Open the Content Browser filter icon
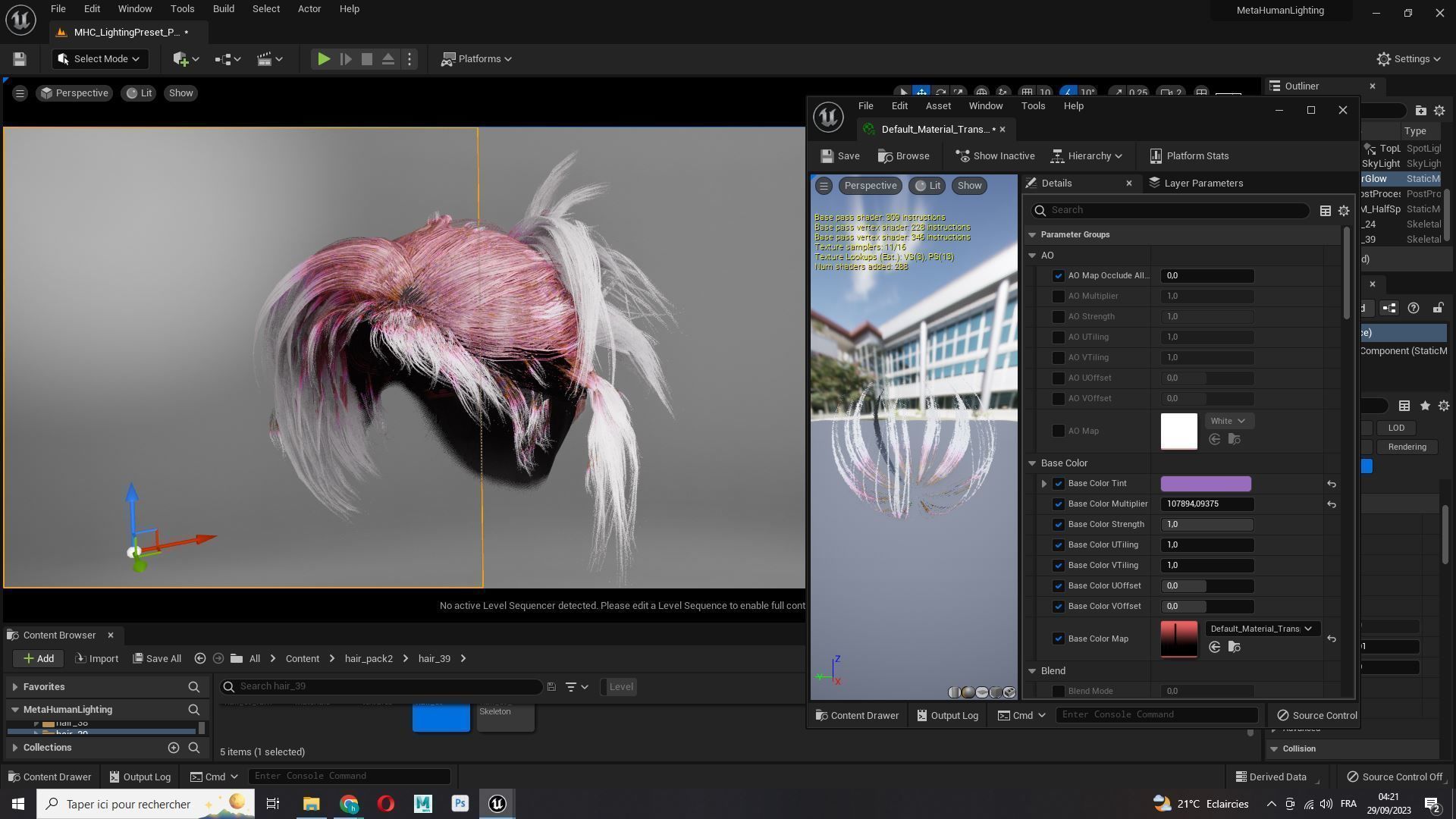This screenshot has width=1456, height=819. click(x=571, y=687)
